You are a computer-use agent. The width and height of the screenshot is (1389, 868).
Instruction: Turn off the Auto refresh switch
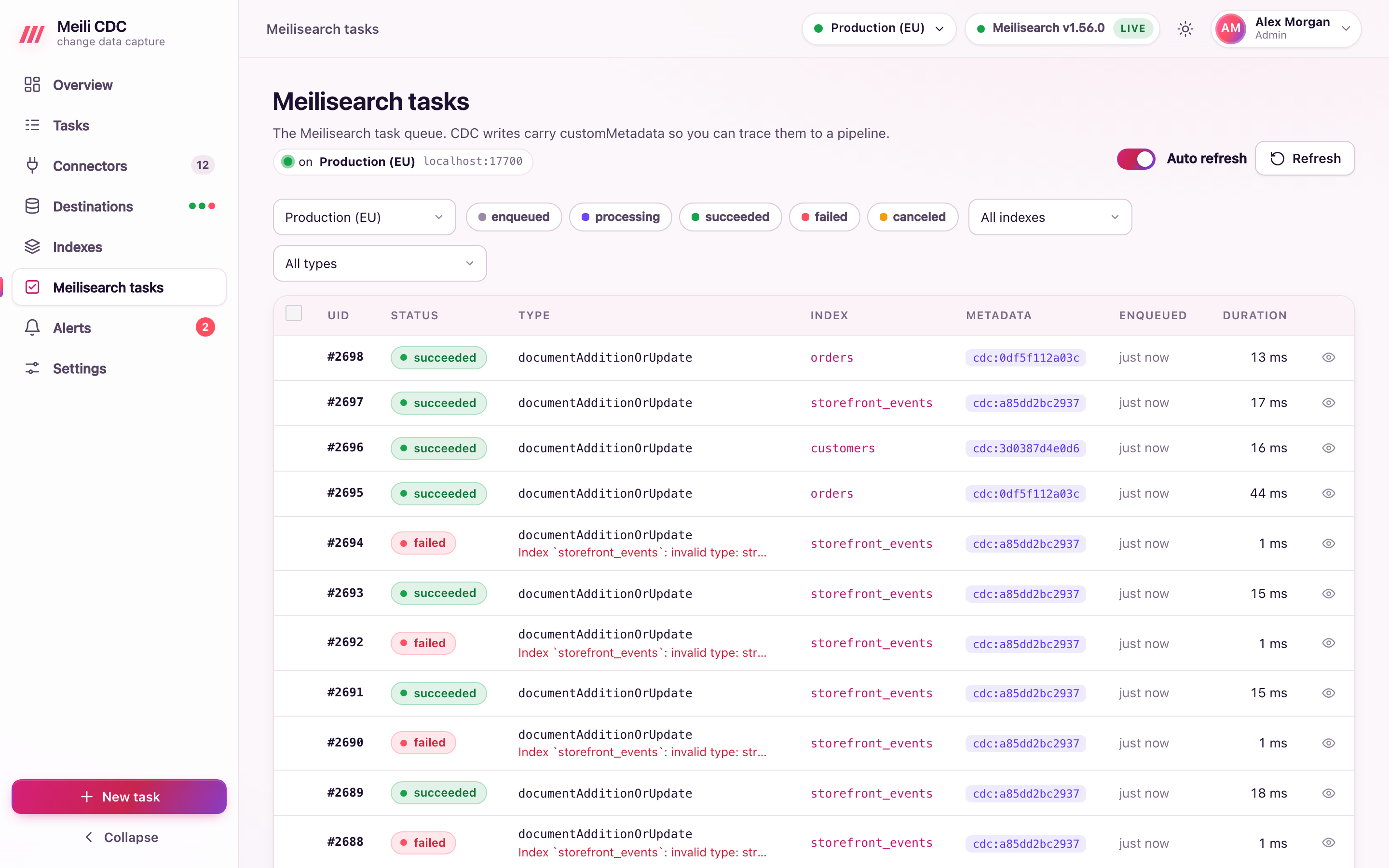tap(1136, 159)
